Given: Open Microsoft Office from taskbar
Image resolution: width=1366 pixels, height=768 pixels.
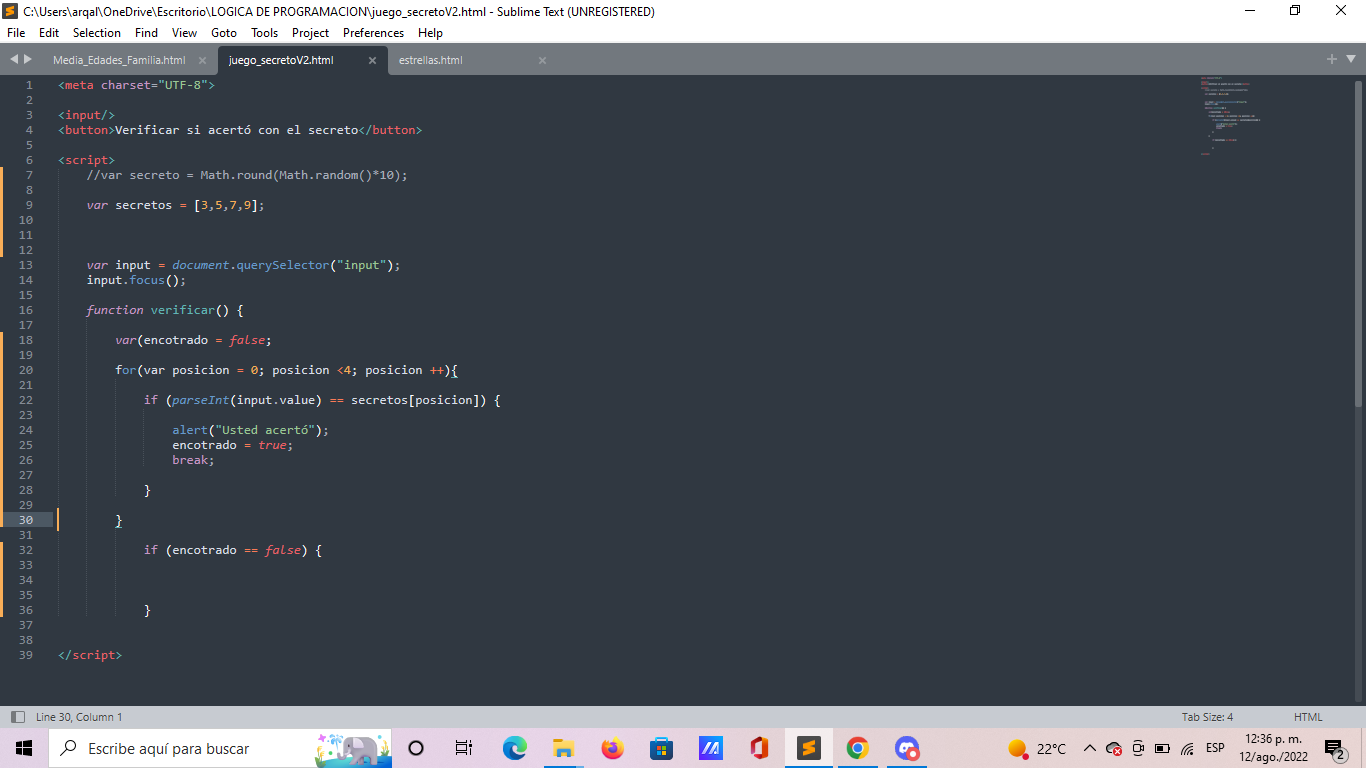Looking at the screenshot, I should (759, 748).
